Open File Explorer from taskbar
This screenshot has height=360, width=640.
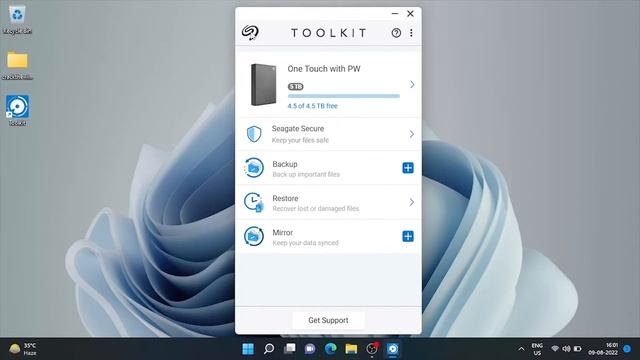[x=351, y=349]
